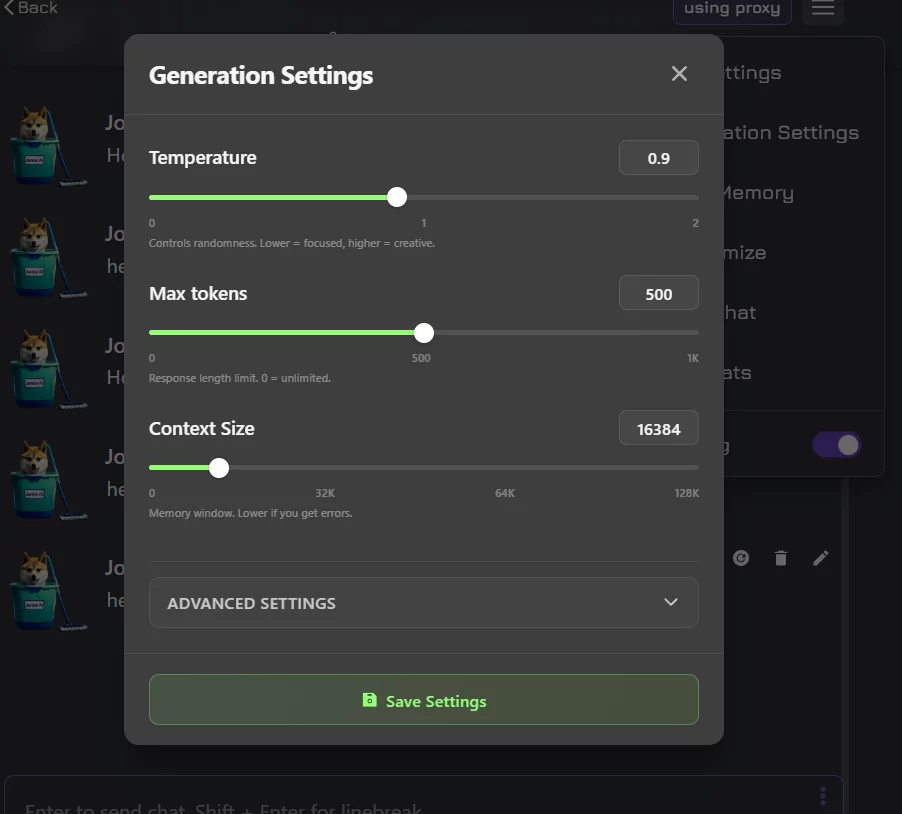Image resolution: width=902 pixels, height=814 pixels.
Task: Click the using proxy button
Action: coord(732,9)
